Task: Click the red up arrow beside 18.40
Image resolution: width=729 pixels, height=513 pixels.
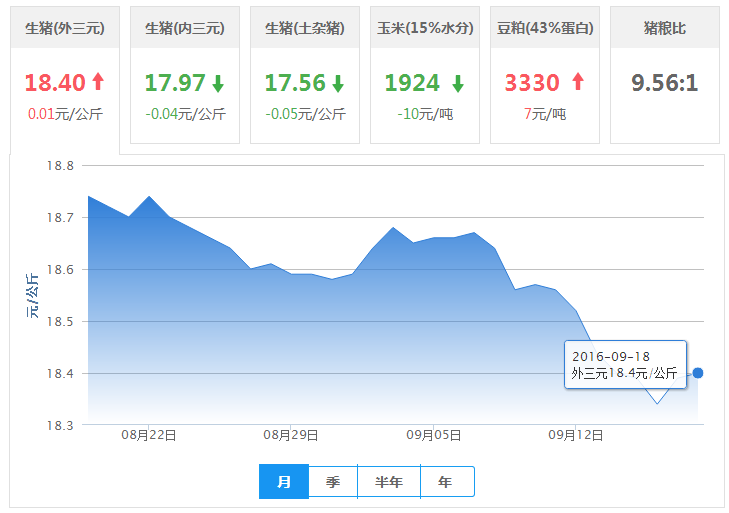Action: (98, 82)
